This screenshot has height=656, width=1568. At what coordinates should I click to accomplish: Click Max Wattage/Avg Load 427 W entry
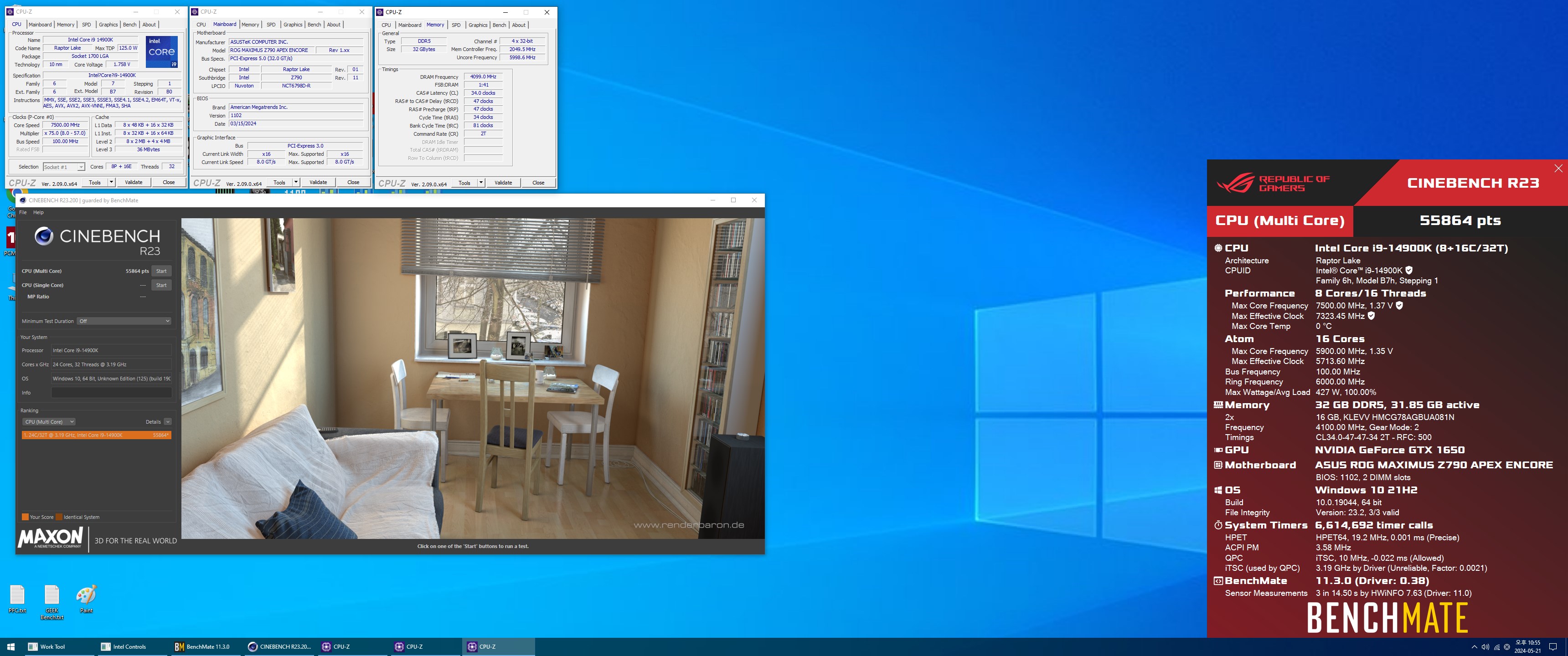[1300, 392]
